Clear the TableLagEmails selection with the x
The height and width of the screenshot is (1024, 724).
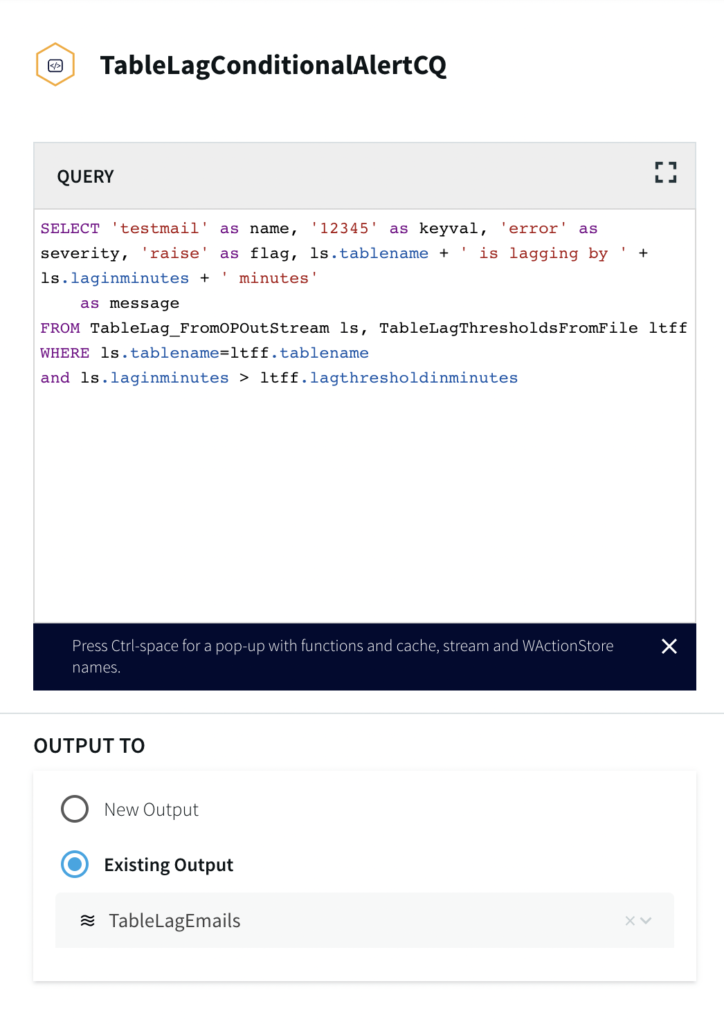pyautogui.click(x=630, y=921)
